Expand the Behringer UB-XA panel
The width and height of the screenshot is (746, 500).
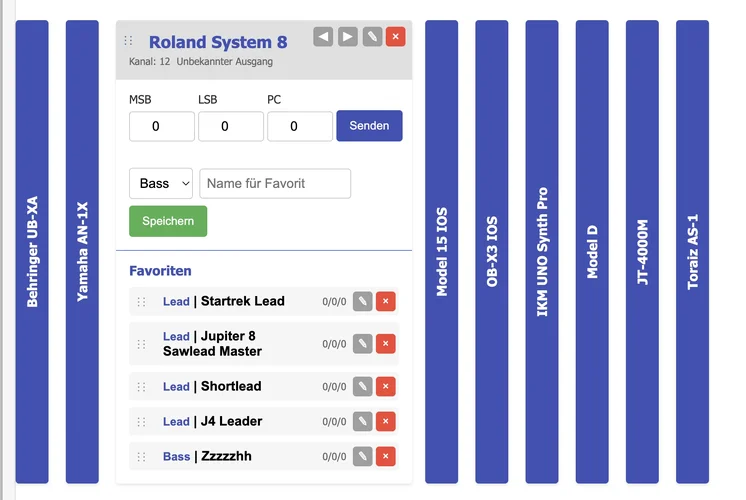click(32, 252)
